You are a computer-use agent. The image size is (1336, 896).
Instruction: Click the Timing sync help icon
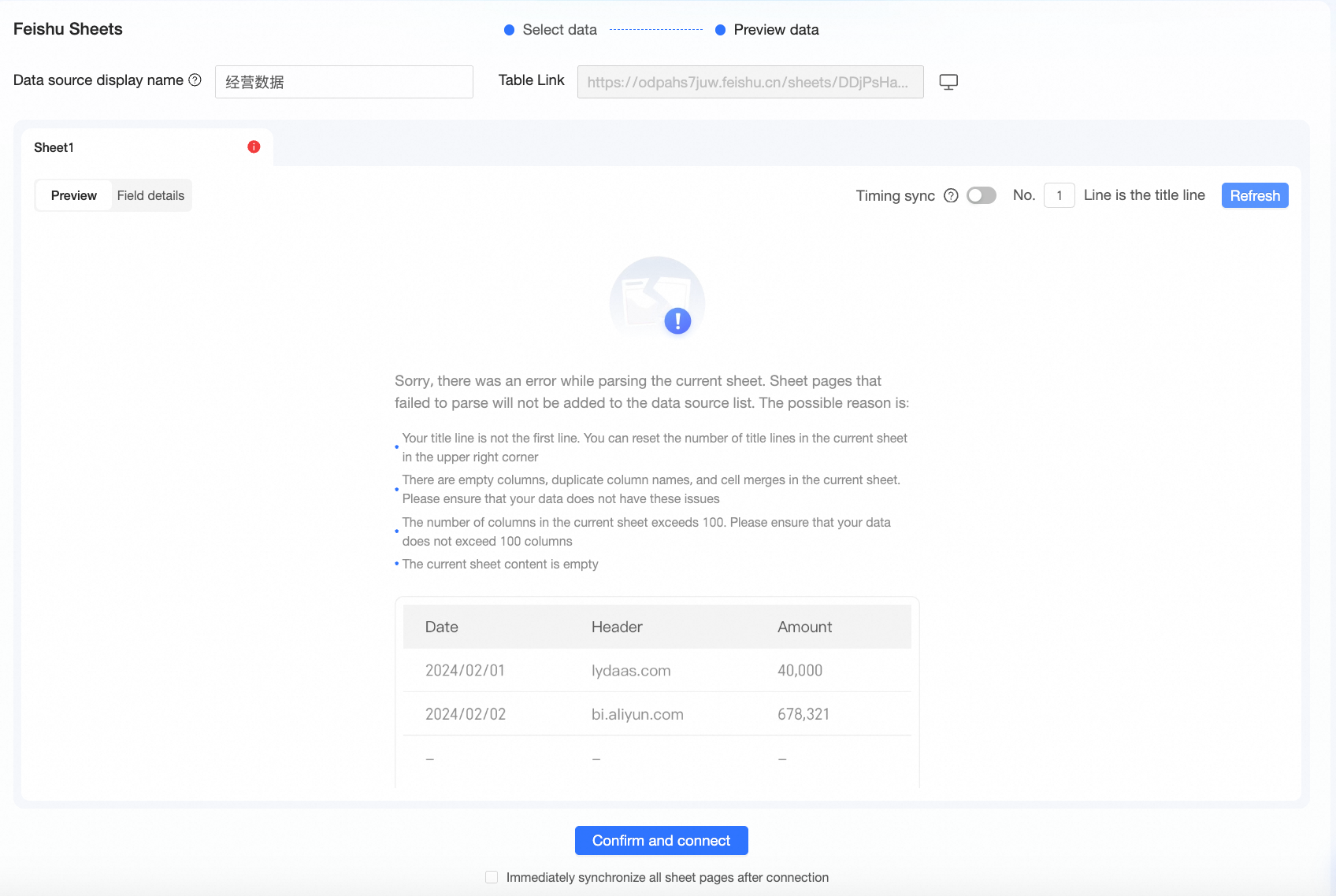[951, 195]
